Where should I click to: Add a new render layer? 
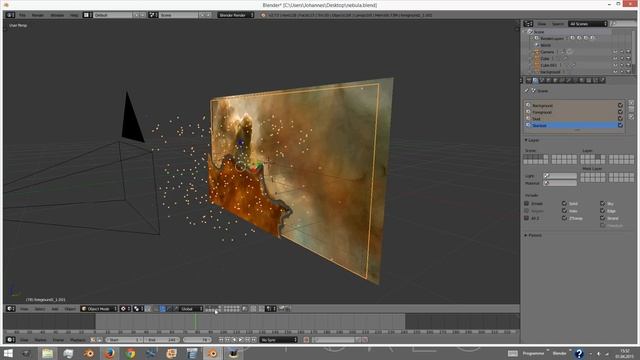(x=631, y=103)
